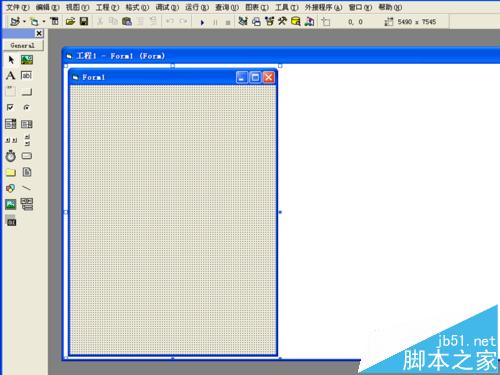Open the 查询 (Query) menu
Screen dimensions: 500x375
[227, 7]
